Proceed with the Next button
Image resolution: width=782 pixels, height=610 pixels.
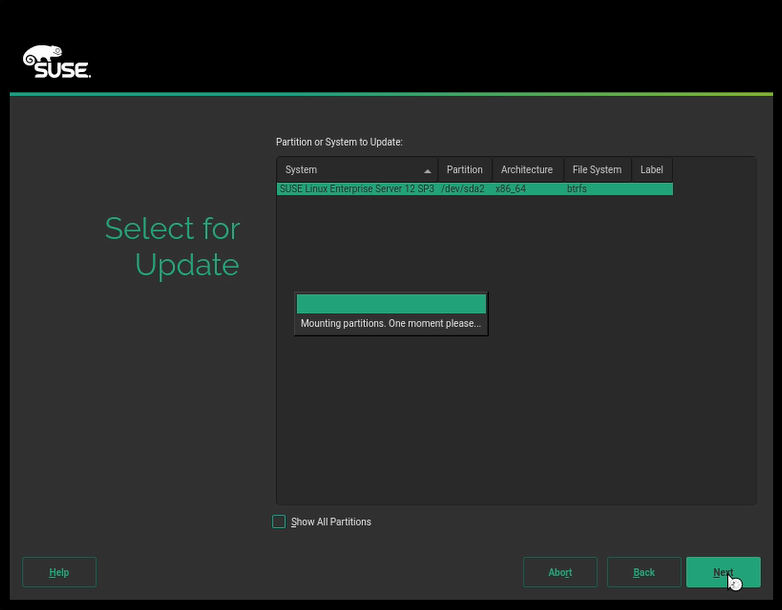point(723,572)
